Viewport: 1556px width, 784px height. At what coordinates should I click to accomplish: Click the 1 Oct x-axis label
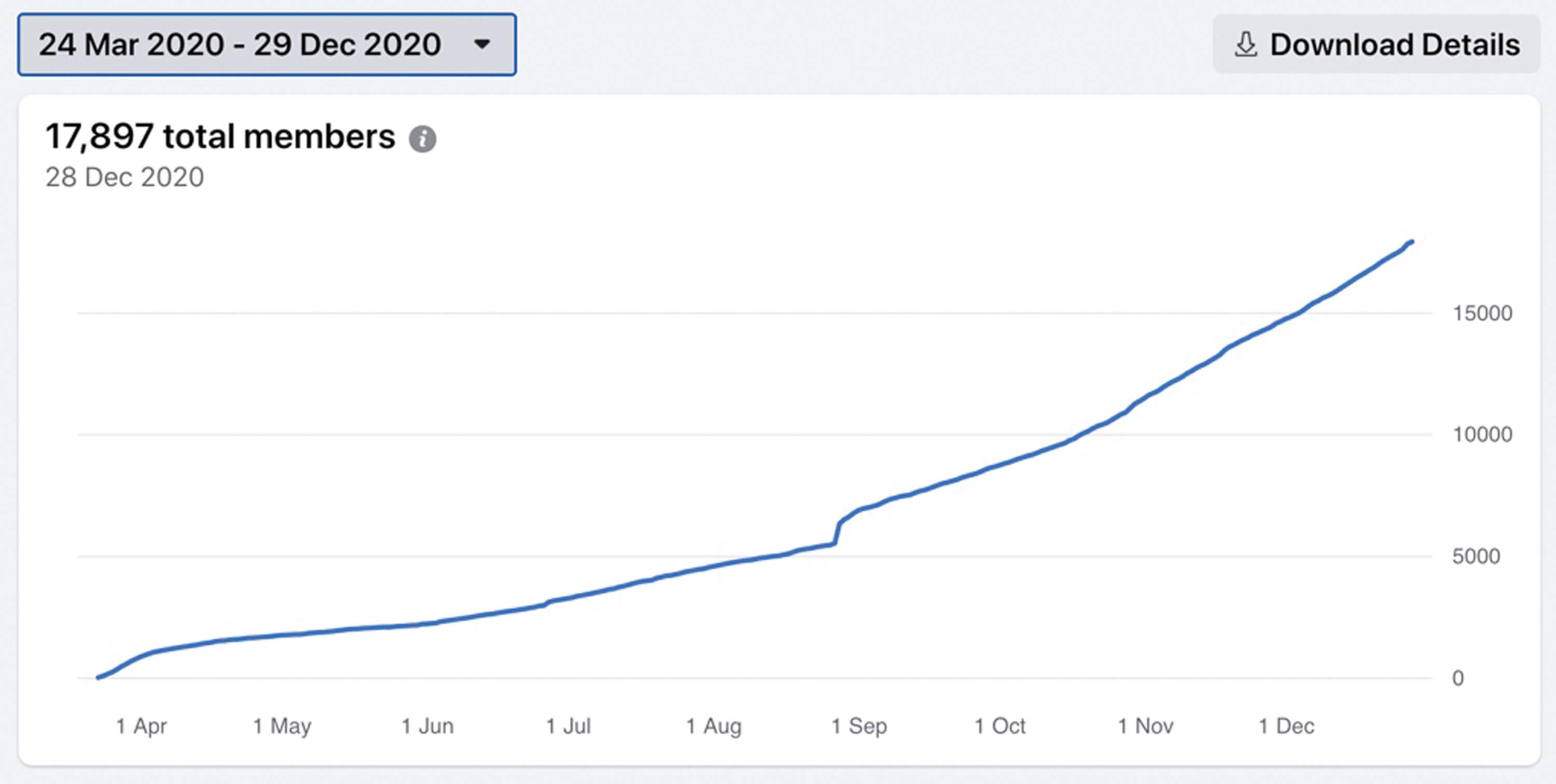[x=999, y=725]
